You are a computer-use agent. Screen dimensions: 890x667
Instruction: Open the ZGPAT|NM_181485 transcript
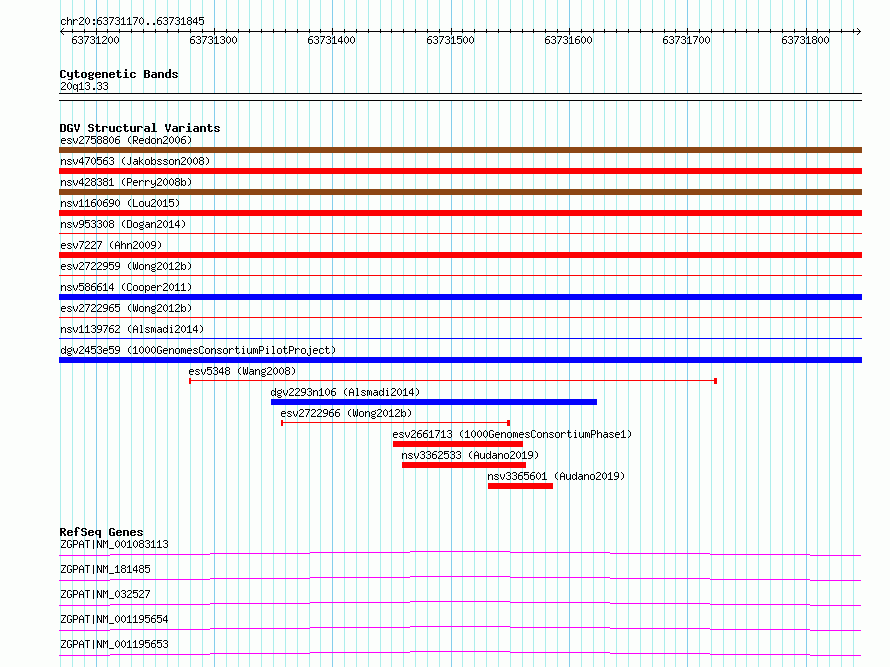coord(105,569)
